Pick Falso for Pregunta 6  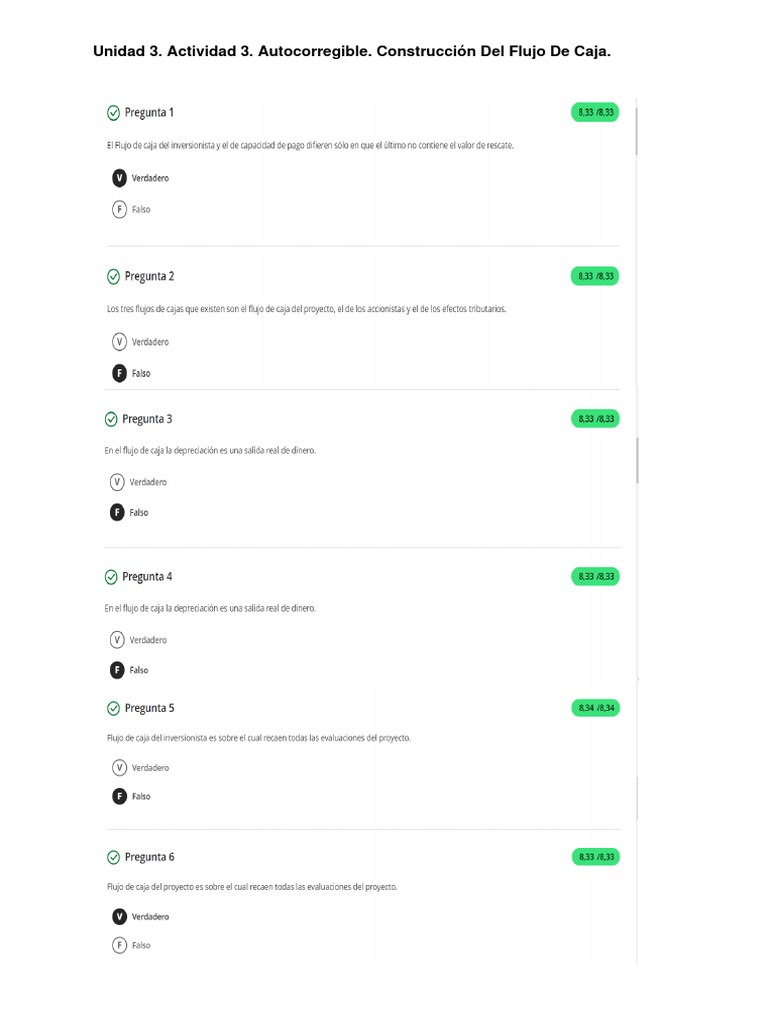click(120, 945)
